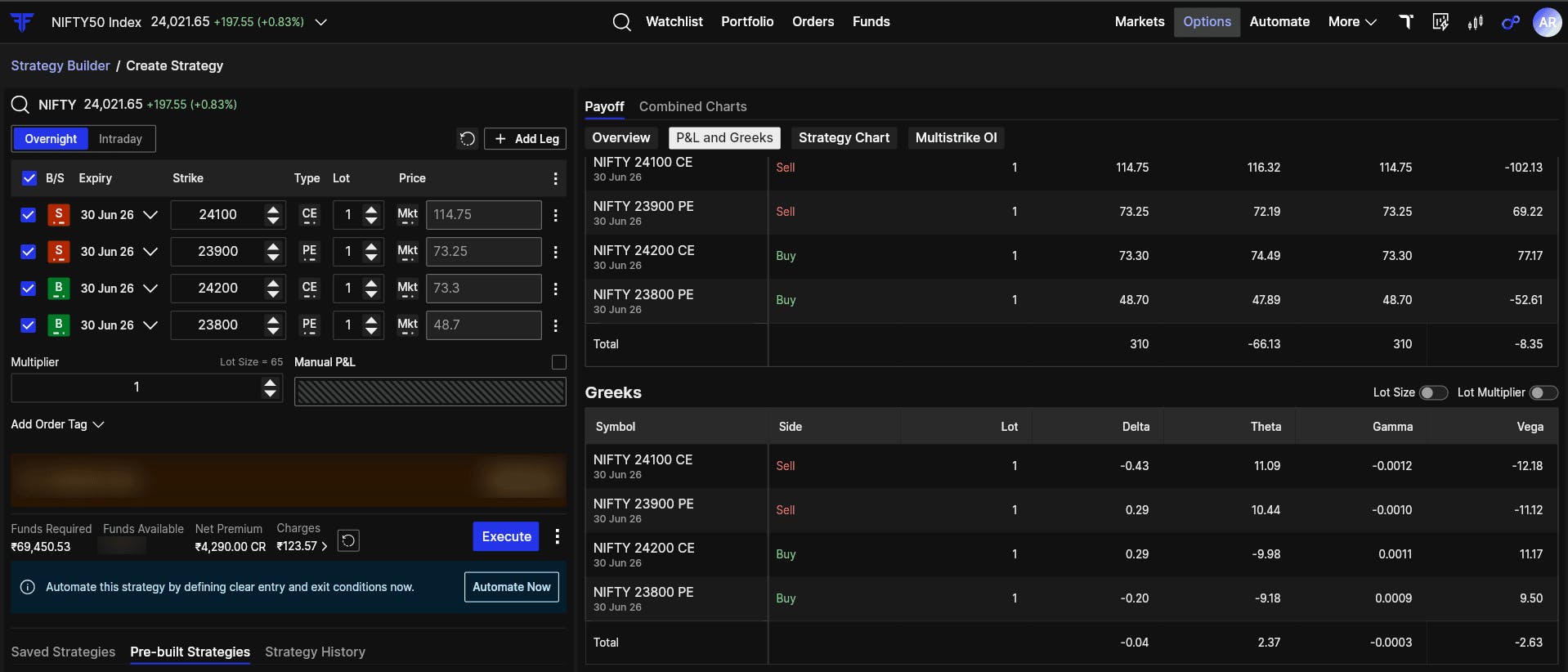Expand Add Order Tag dropdown
This screenshot has height=672, width=1568.
point(57,424)
